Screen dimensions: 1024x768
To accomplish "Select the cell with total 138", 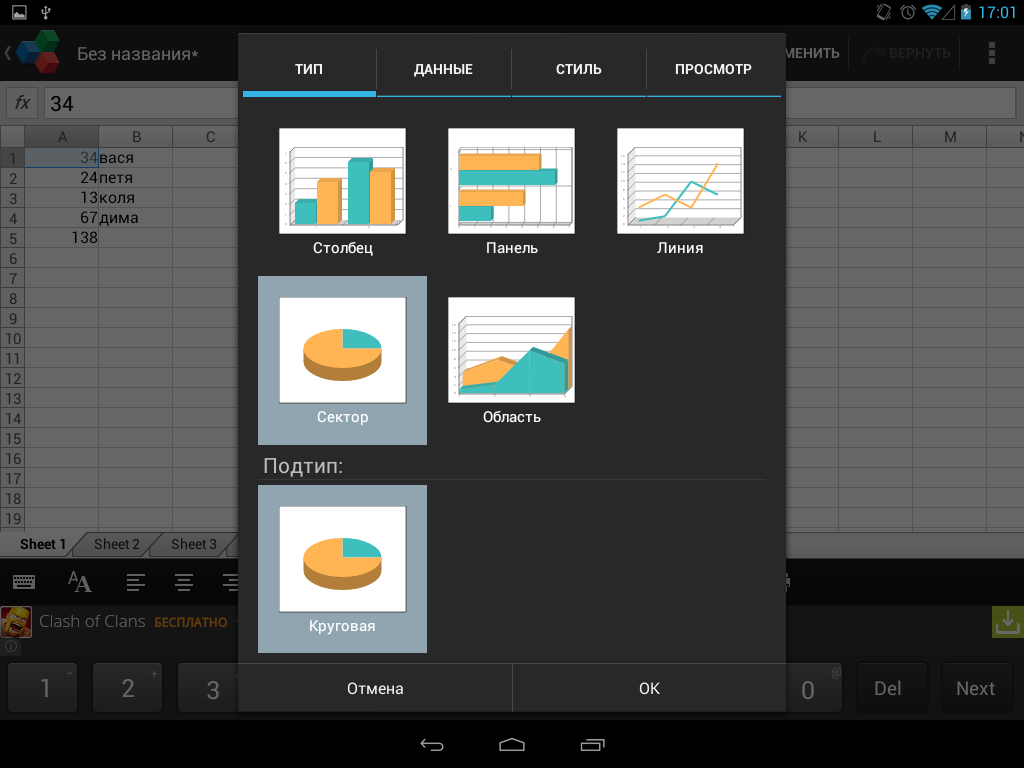I will click(61, 238).
